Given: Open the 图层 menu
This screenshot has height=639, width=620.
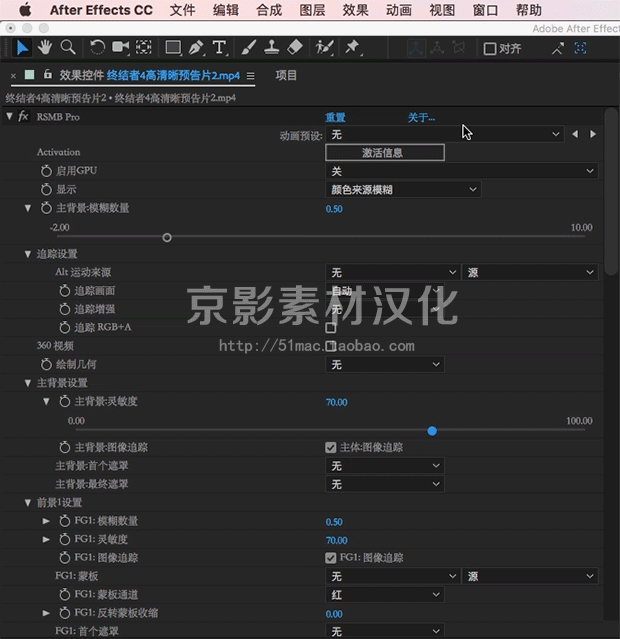Looking at the screenshot, I should point(312,10).
